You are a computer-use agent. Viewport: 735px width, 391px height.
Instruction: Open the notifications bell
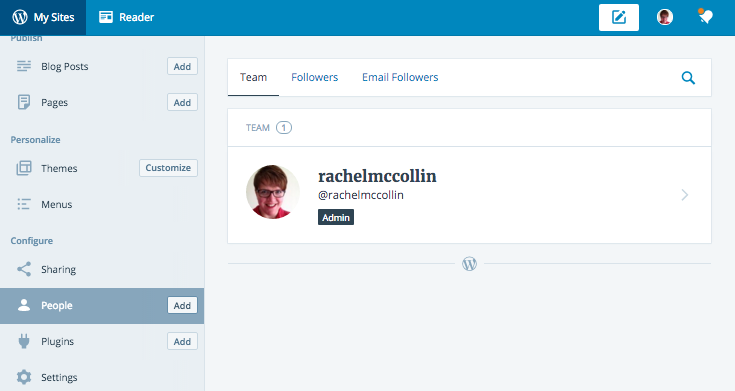[x=705, y=17]
